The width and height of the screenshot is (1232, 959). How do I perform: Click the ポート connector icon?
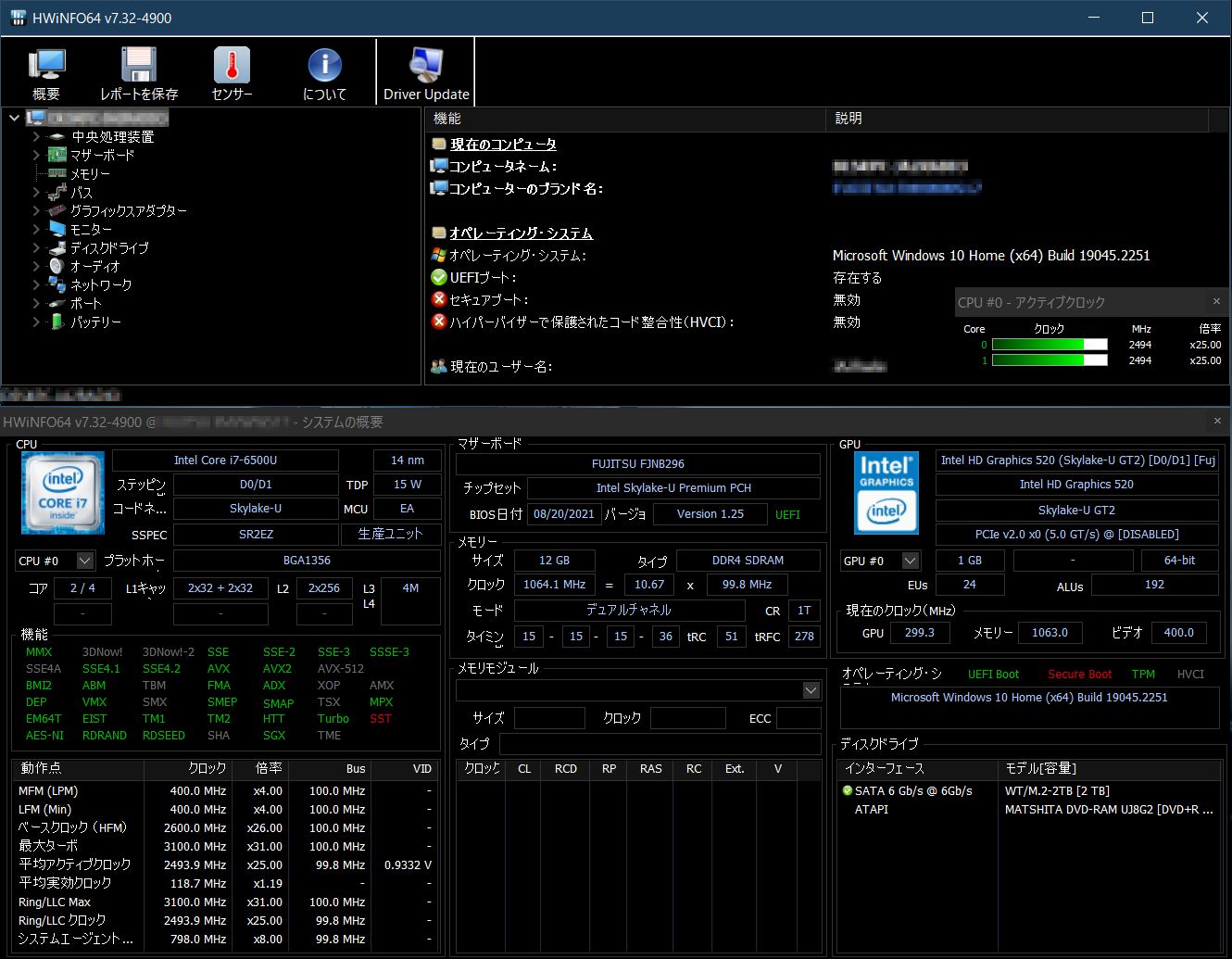(x=57, y=304)
